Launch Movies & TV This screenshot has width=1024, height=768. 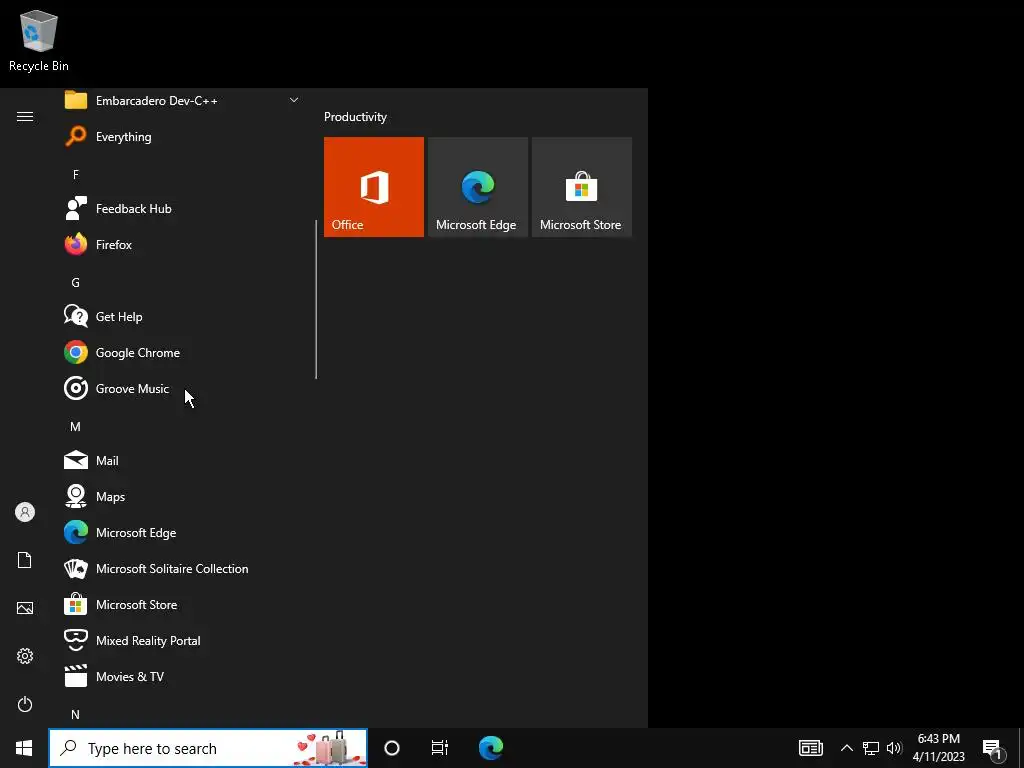point(181,677)
